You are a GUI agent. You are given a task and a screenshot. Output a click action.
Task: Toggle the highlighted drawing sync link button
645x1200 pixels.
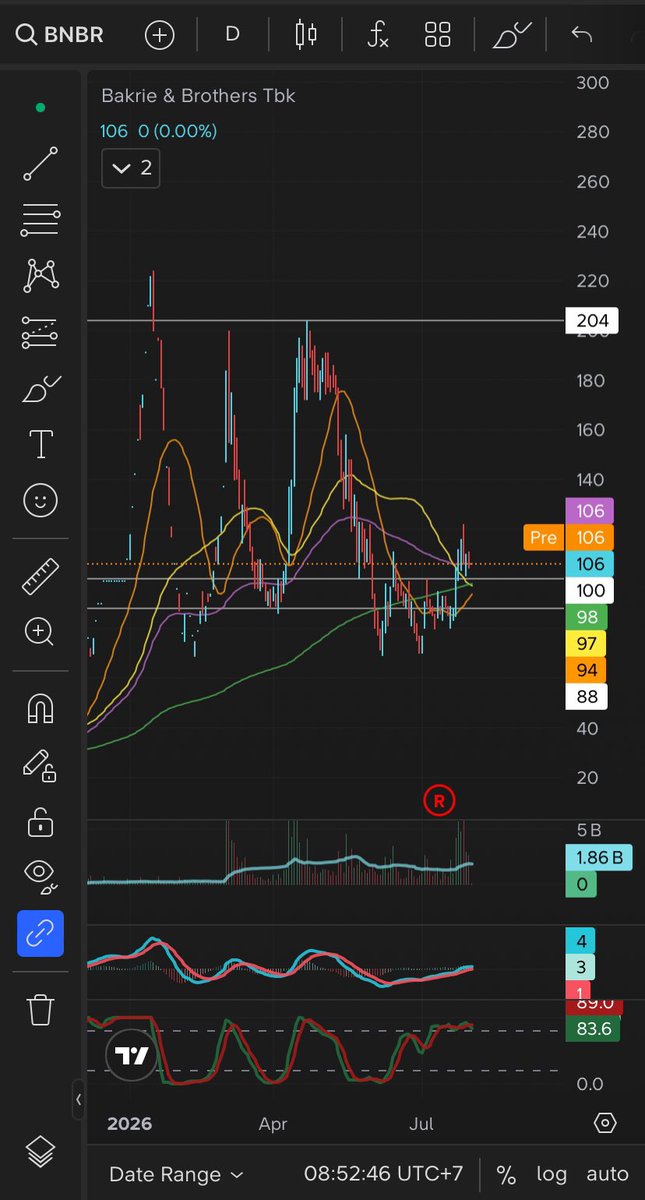click(x=40, y=933)
